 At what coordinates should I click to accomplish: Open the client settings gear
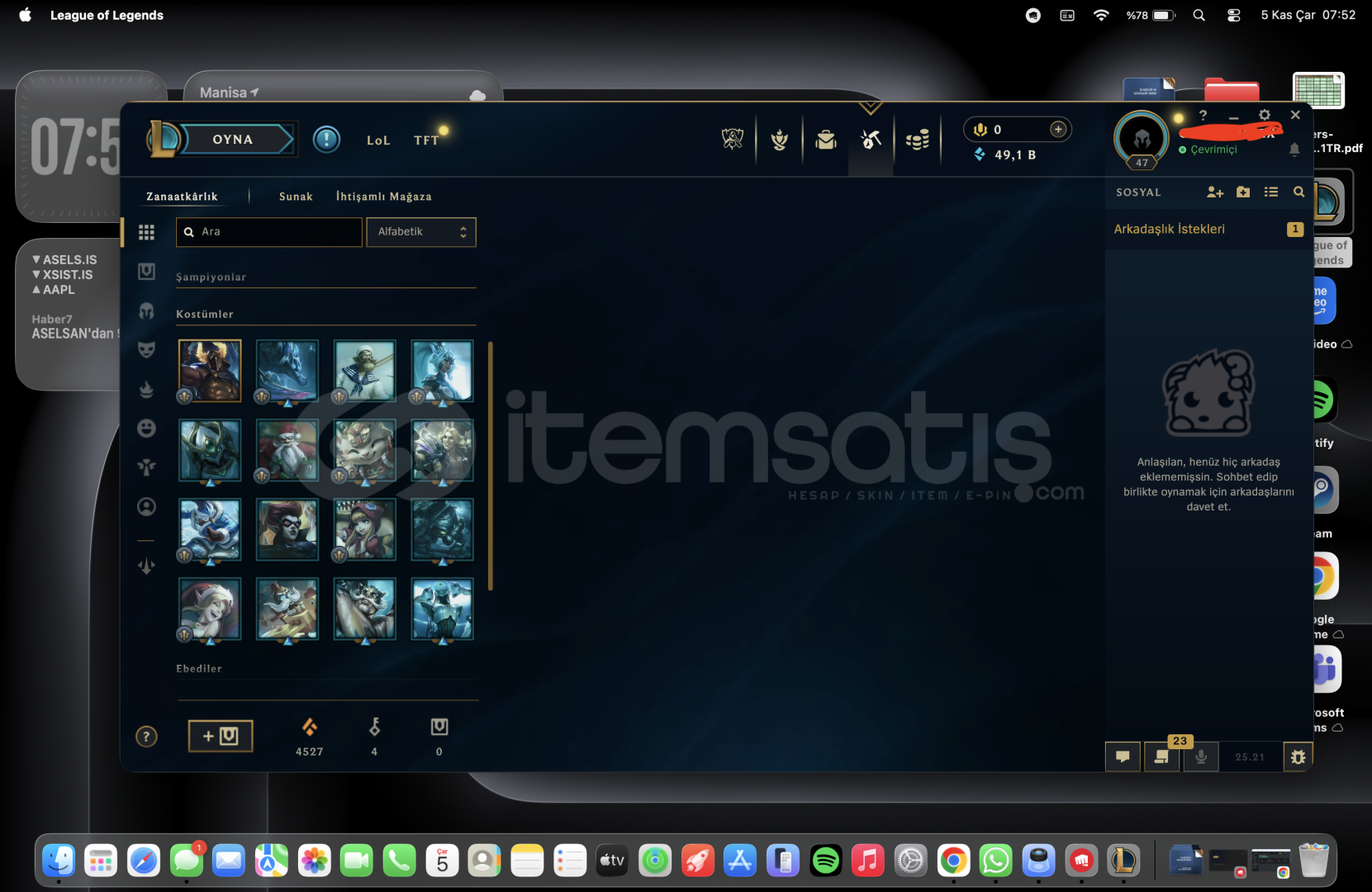click(x=1264, y=116)
